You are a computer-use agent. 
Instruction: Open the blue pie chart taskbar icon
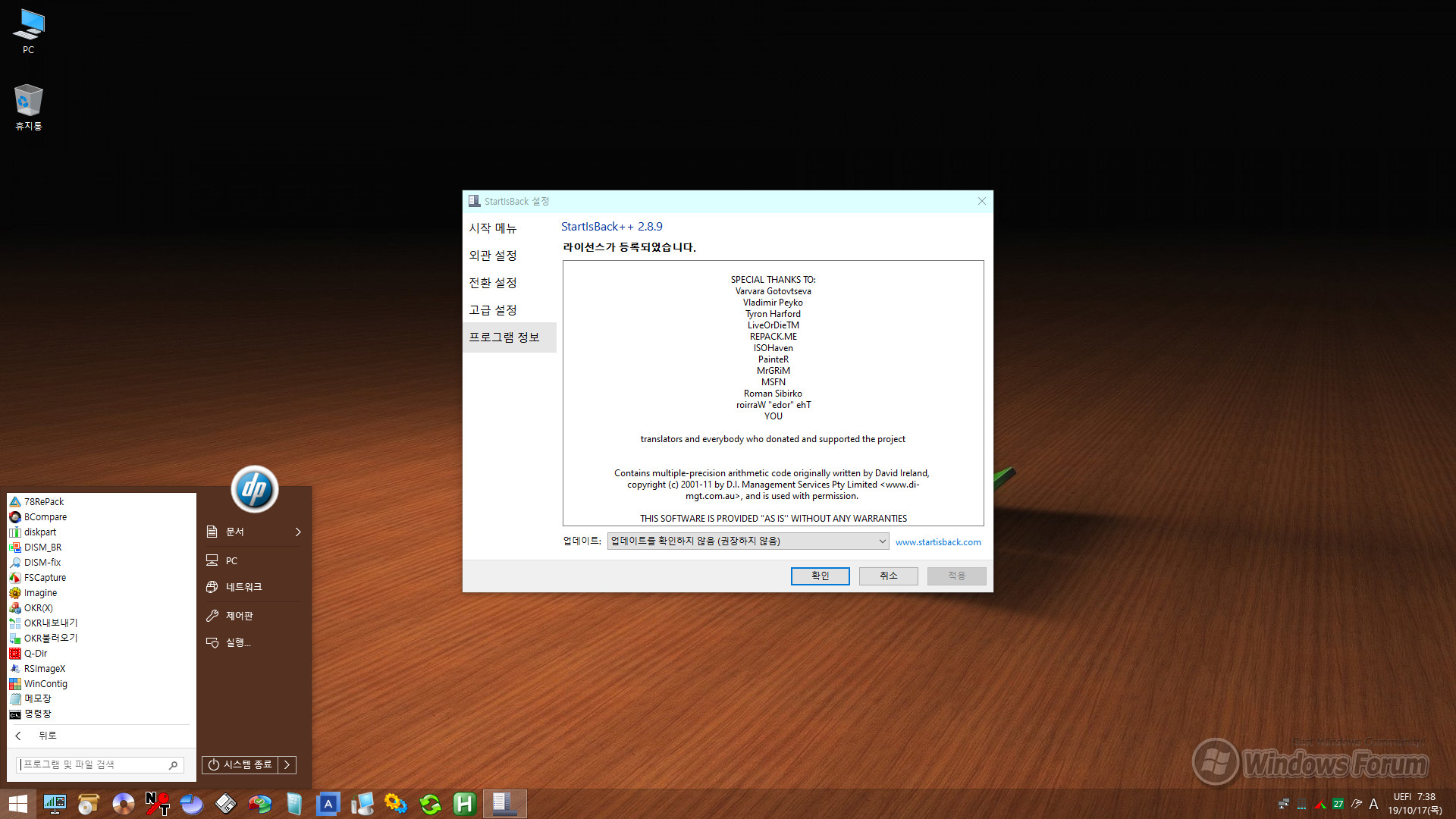click(191, 804)
